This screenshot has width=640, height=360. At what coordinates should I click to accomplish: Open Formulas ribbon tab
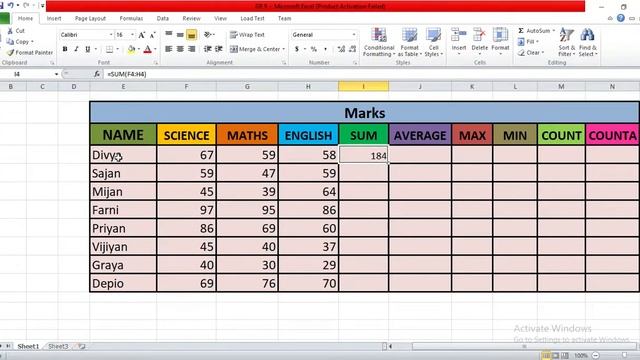click(x=131, y=18)
